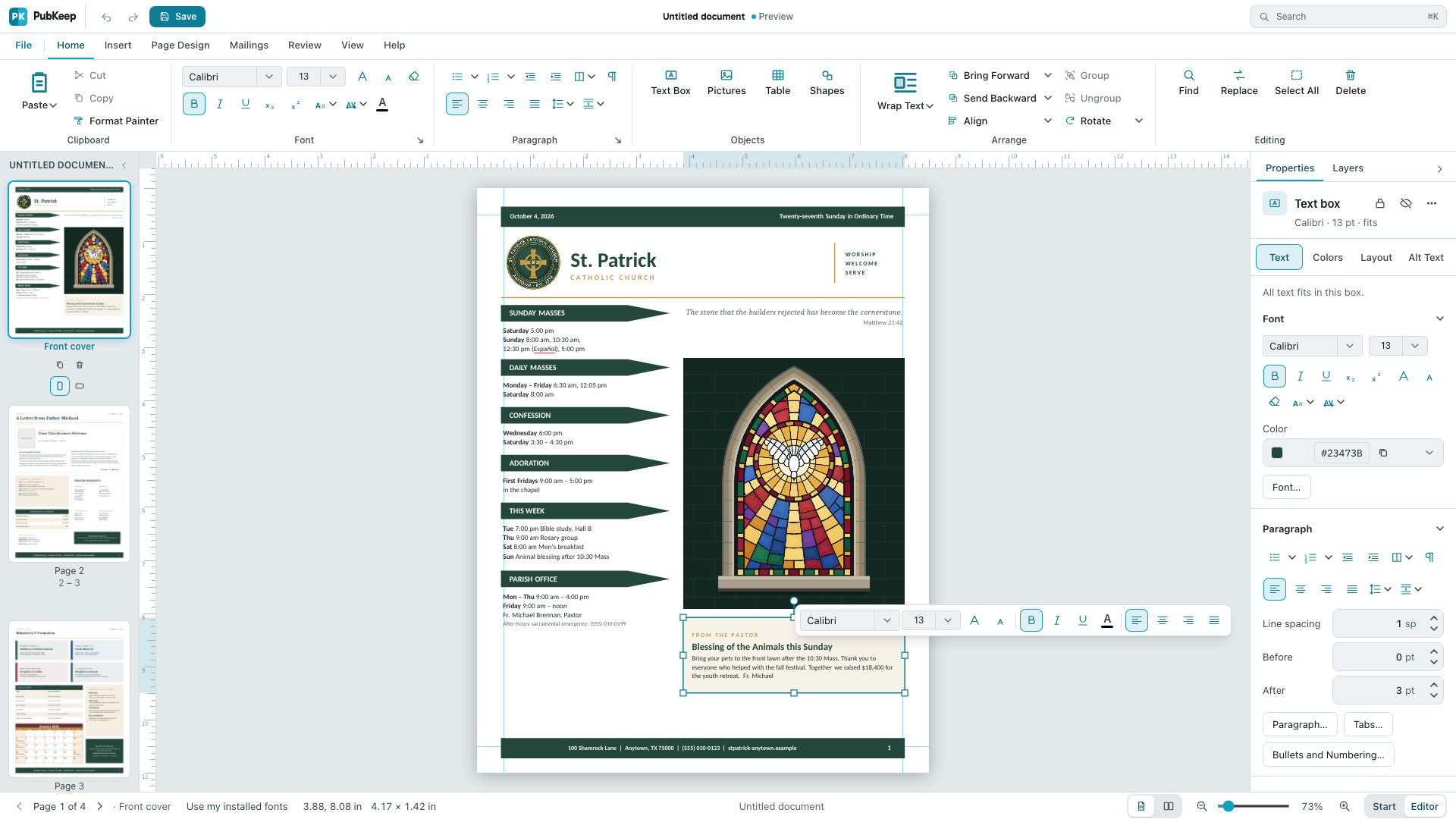Insert Pictures from the Objects group

click(726, 83)
